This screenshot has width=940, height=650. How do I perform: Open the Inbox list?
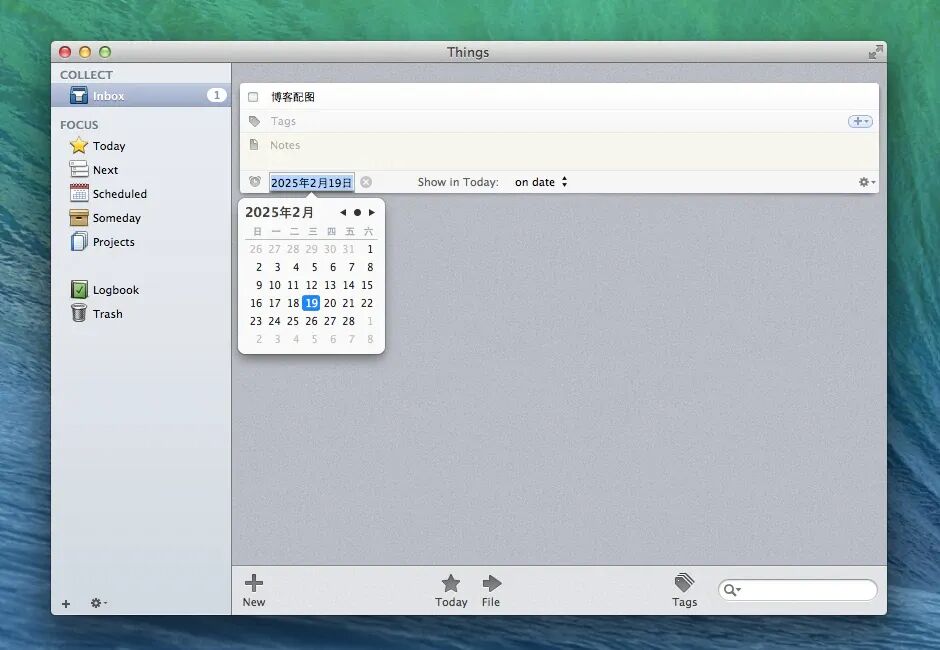[141, 95]
